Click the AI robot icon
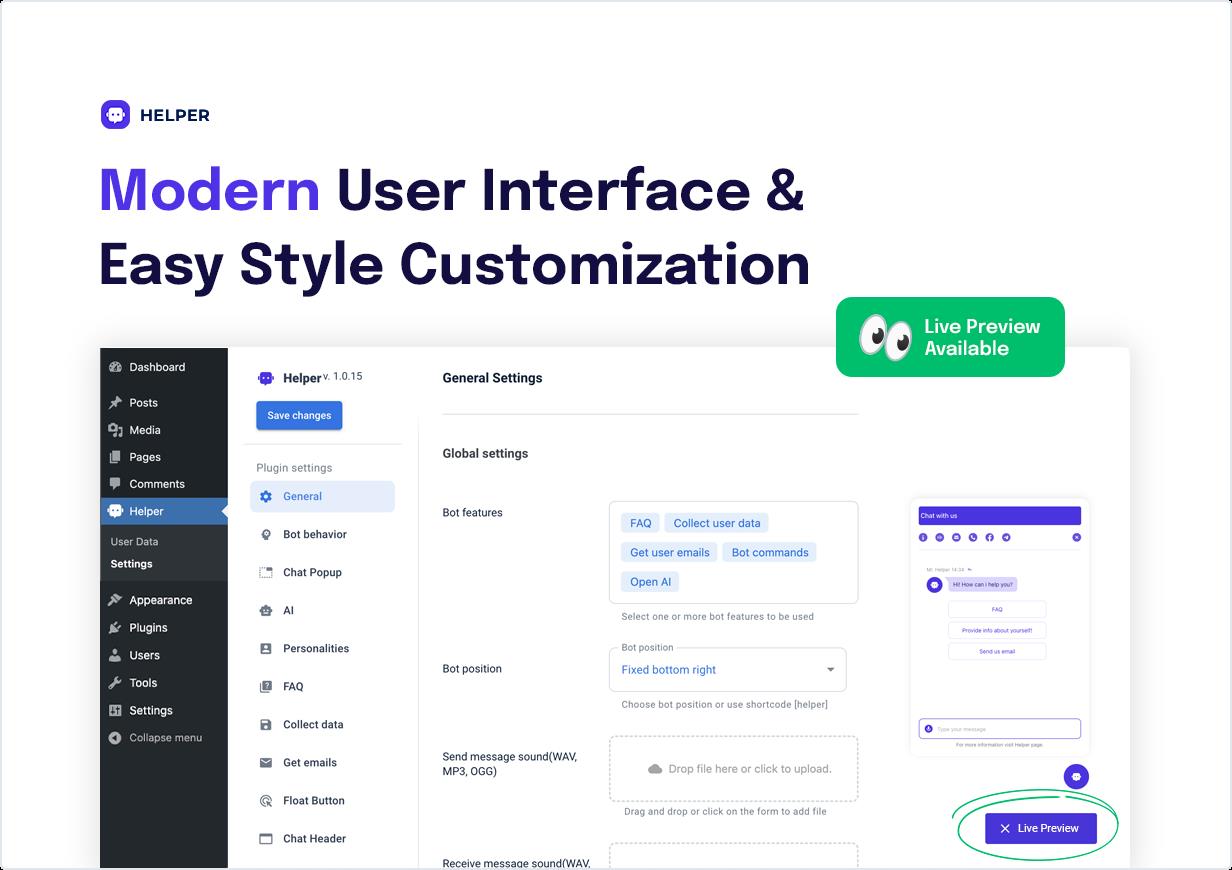This screenshot has width=1232, height=870. click(265, 611)
